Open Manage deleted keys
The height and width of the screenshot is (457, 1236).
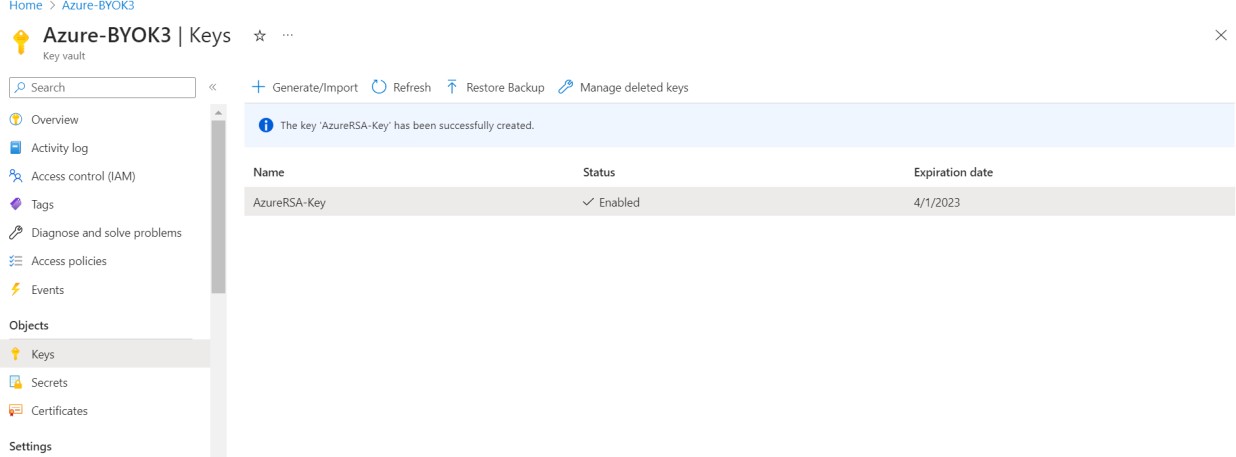(623, 88)
